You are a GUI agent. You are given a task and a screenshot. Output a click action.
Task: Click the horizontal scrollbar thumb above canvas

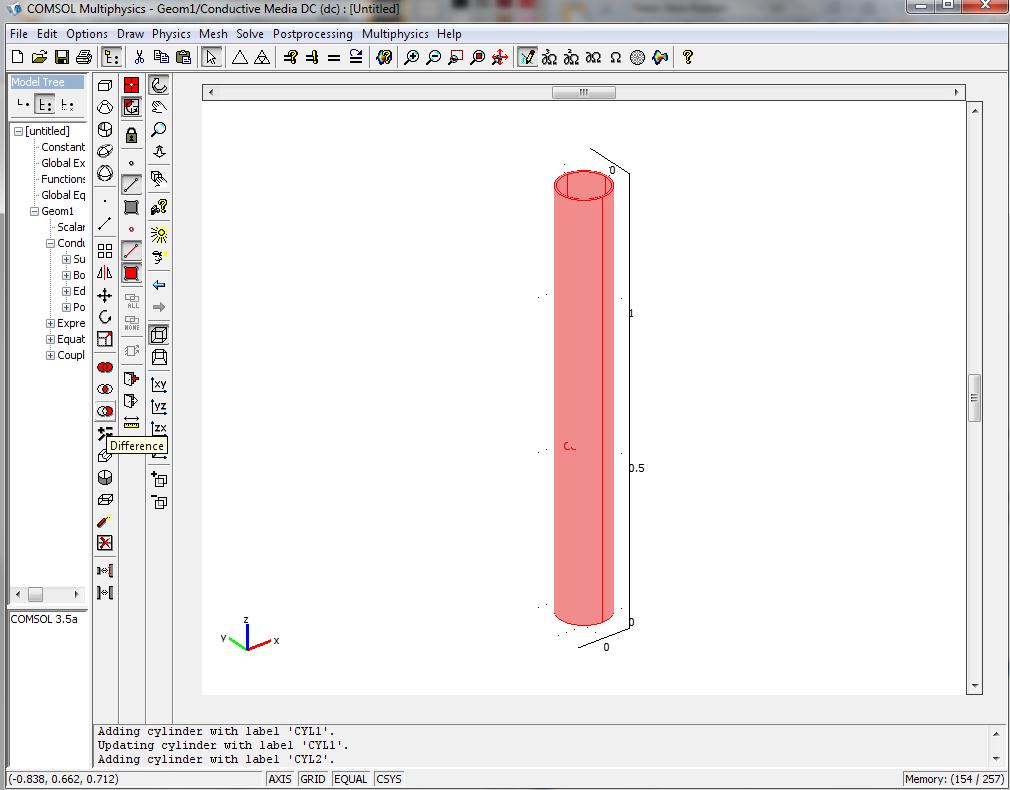click(x=584, y=92)
